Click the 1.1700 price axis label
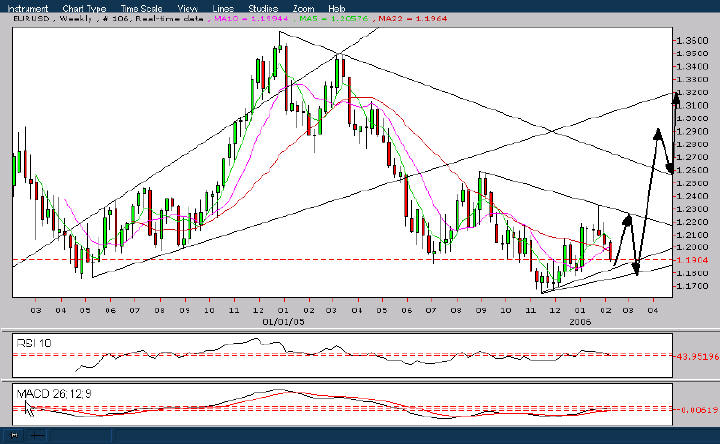This screenshot has height=444, width=720. [692, 286]
